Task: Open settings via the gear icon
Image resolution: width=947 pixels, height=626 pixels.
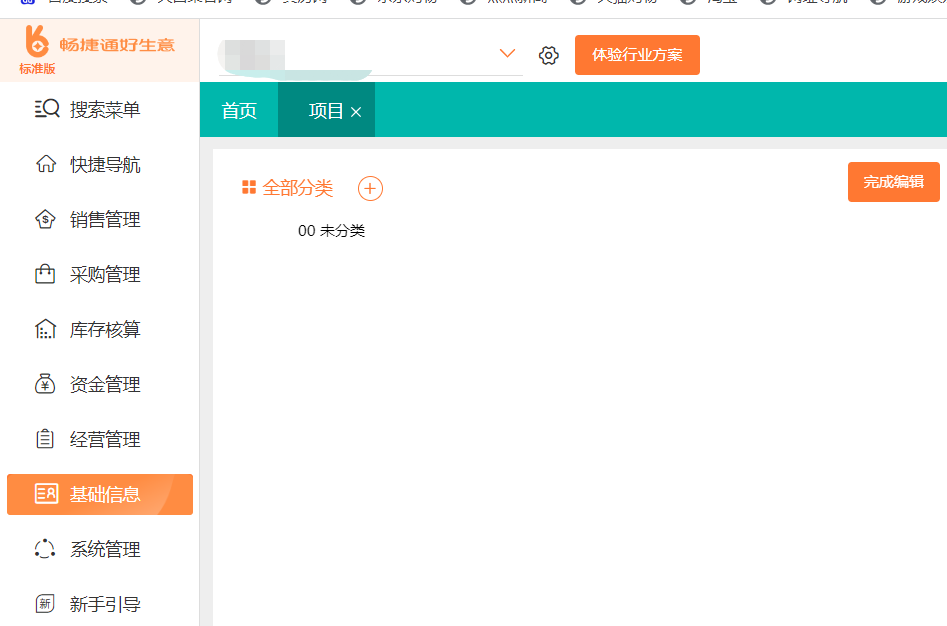Action: [x=548, y=56]
